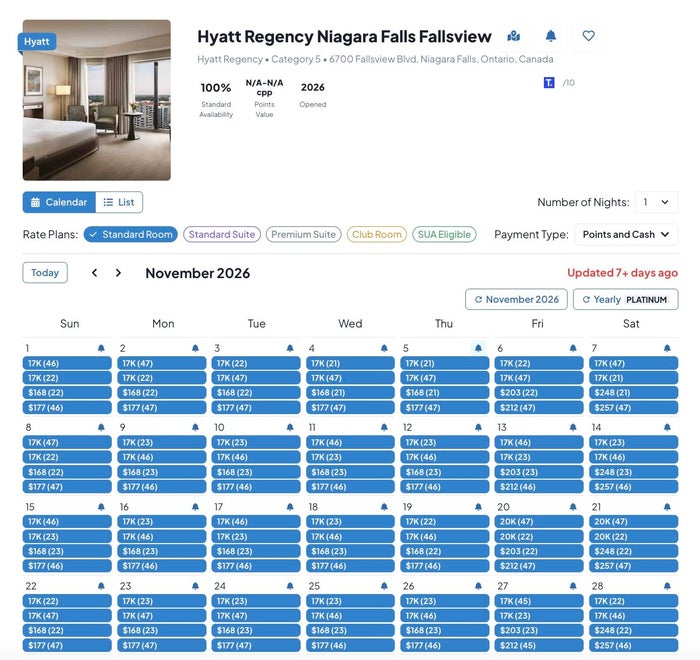Screen dimensions: 700x660
Task: Set alert bell for November 10
Action: click(290, 427)
